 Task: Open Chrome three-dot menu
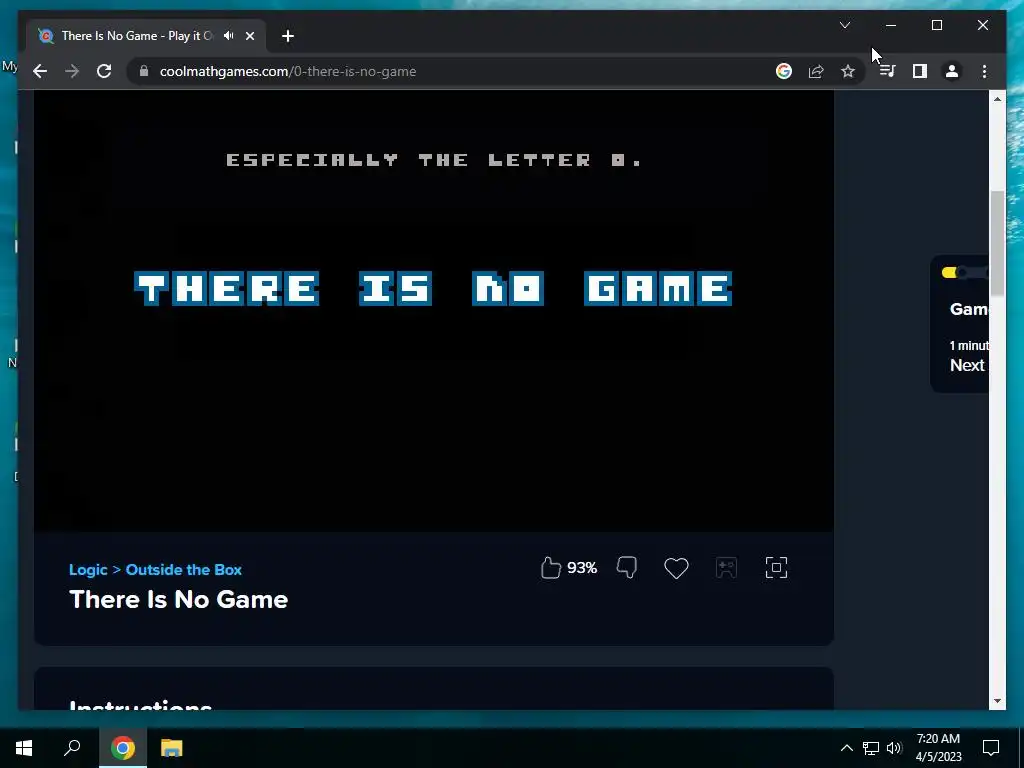point(984,71)
